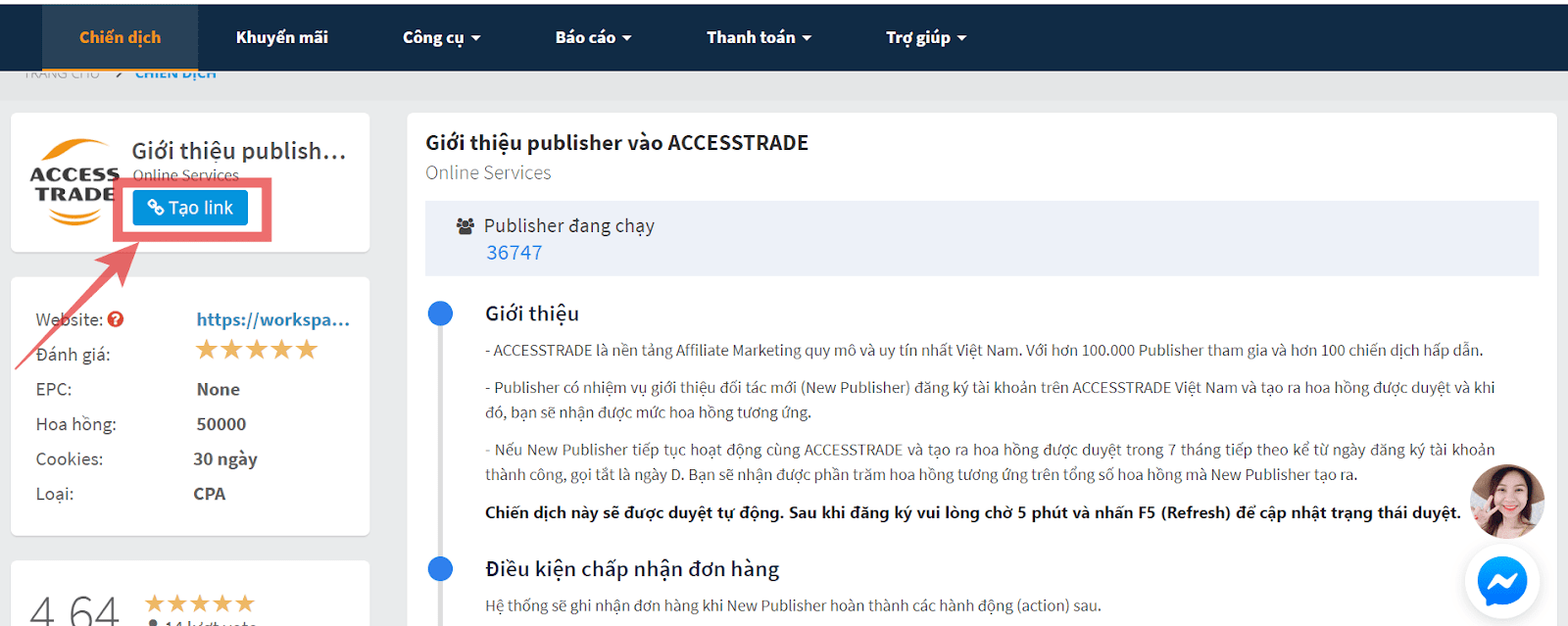
Task: Click the CHIẾN DỊCH breadcrumb link
Action: point(175,73)
